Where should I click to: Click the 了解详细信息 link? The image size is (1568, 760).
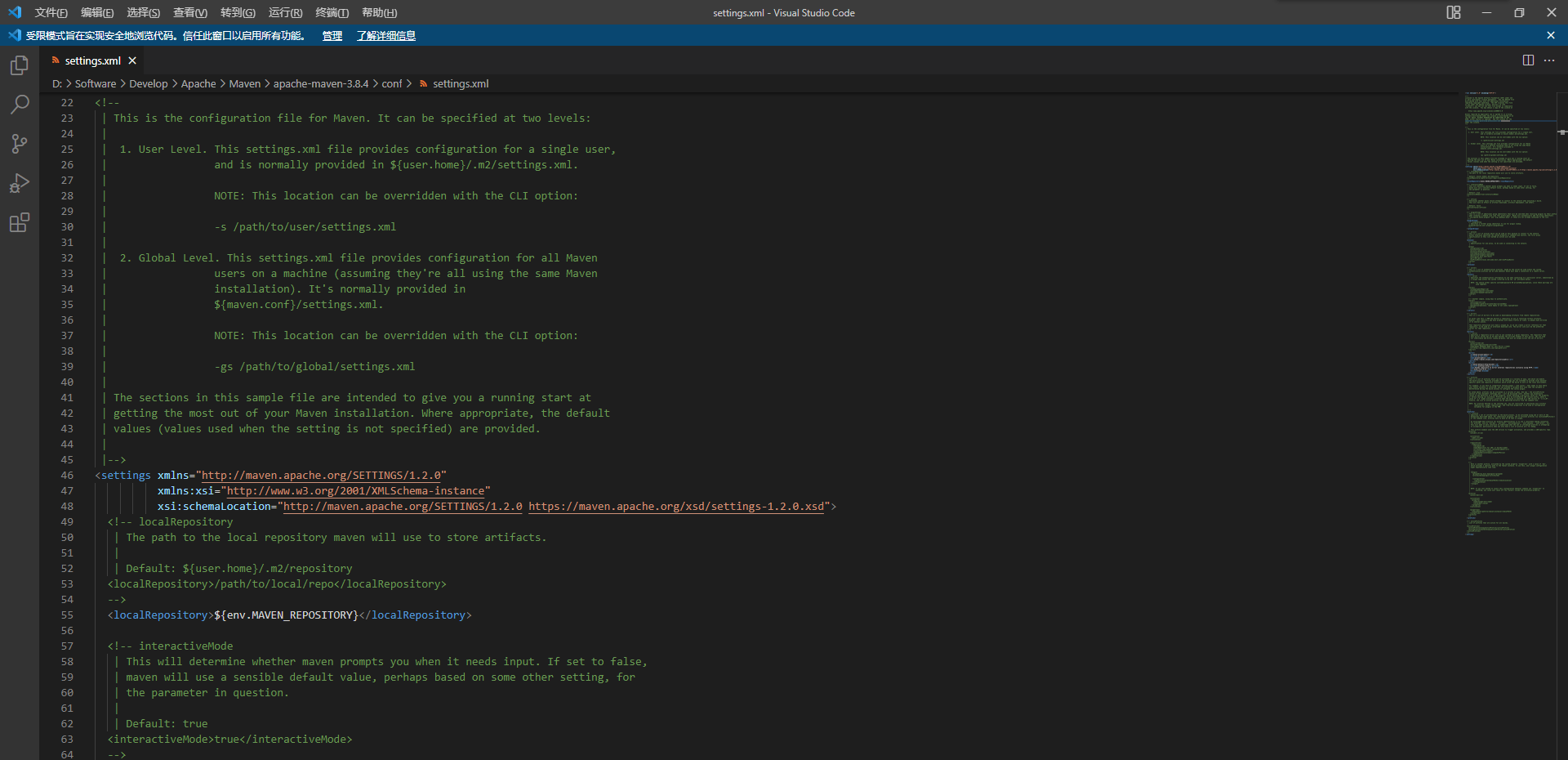click(386, 35)
